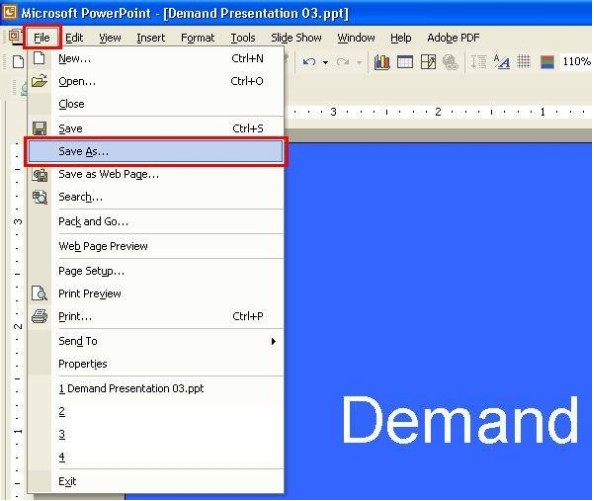The width and height of the screenshot is (594, 501).
Task: Click the Insert Table toolbar icon
Action: click(405, 62)
